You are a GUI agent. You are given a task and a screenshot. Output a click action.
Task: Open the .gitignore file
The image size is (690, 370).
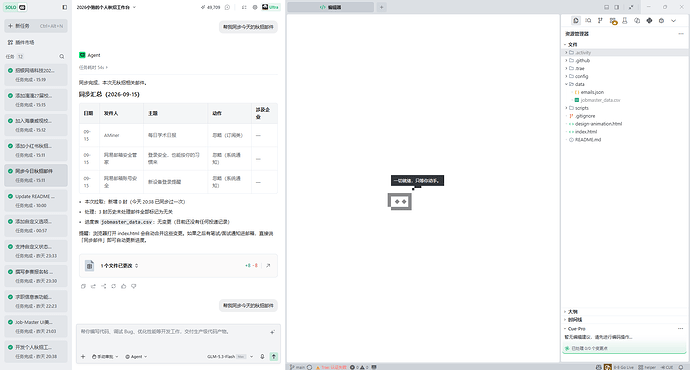(x=624, y=116)
